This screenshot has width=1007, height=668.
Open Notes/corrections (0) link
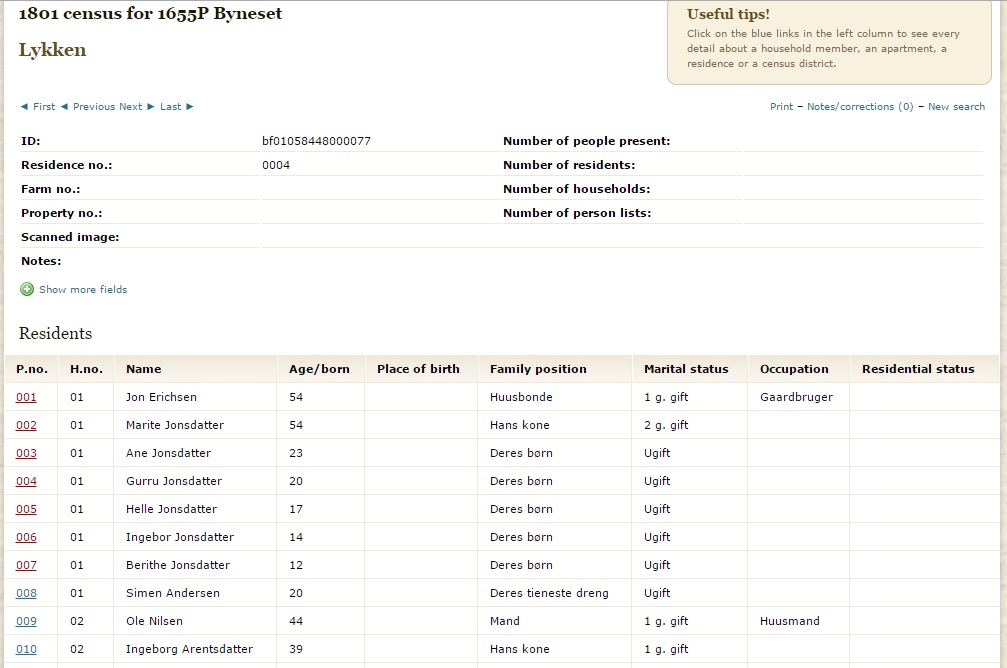point(860,107)
